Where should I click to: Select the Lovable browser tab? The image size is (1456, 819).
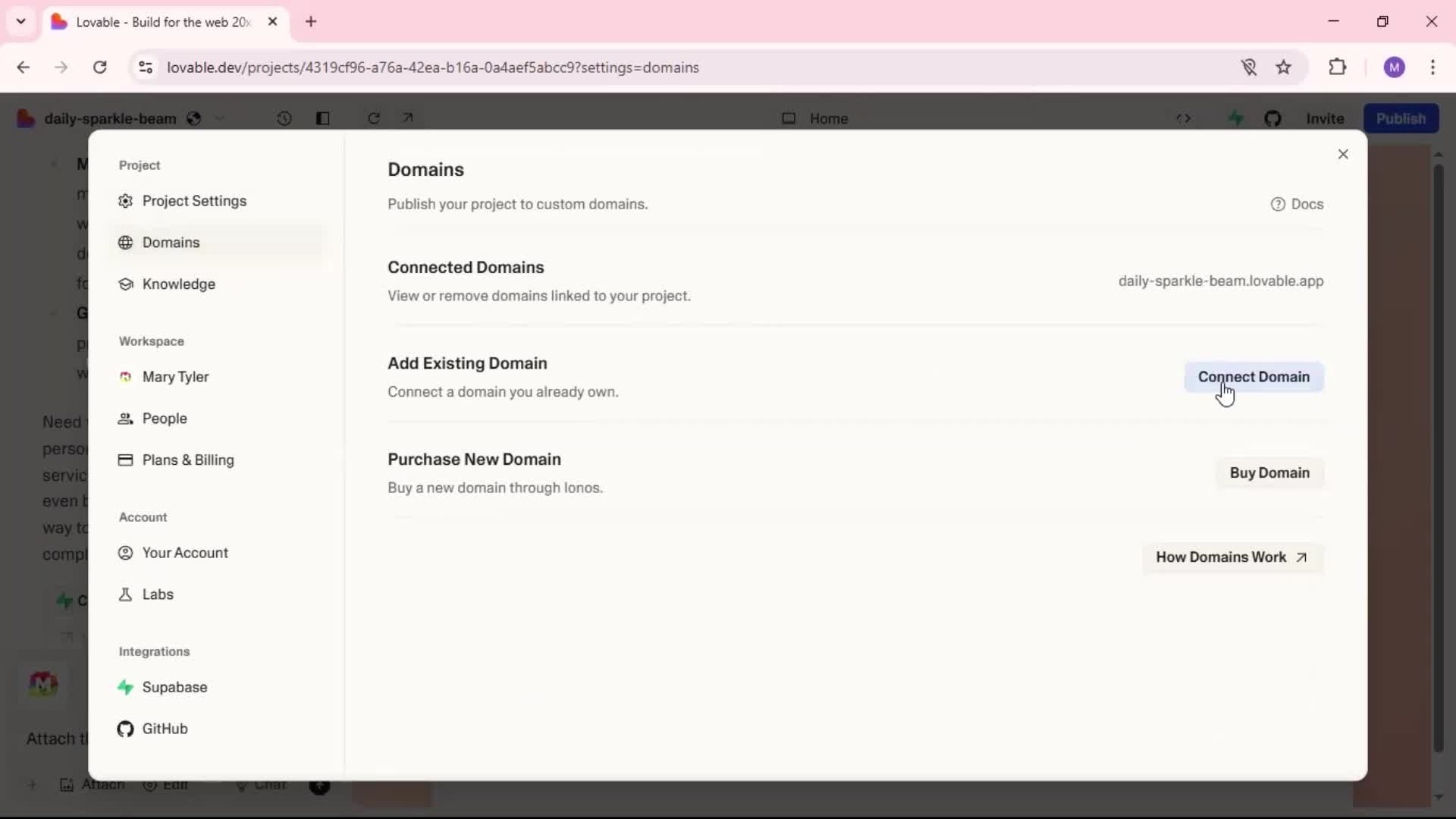165,22
